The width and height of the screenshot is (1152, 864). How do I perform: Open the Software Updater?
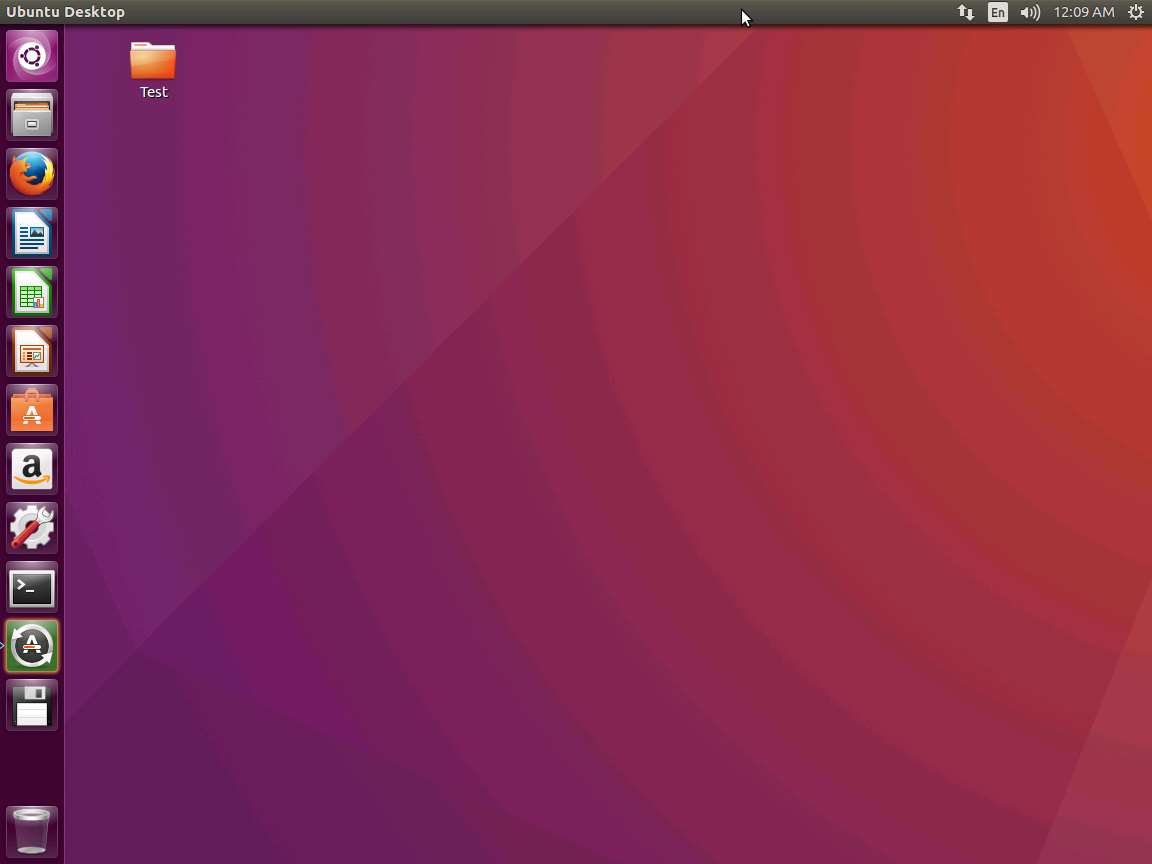coord(32,646)
